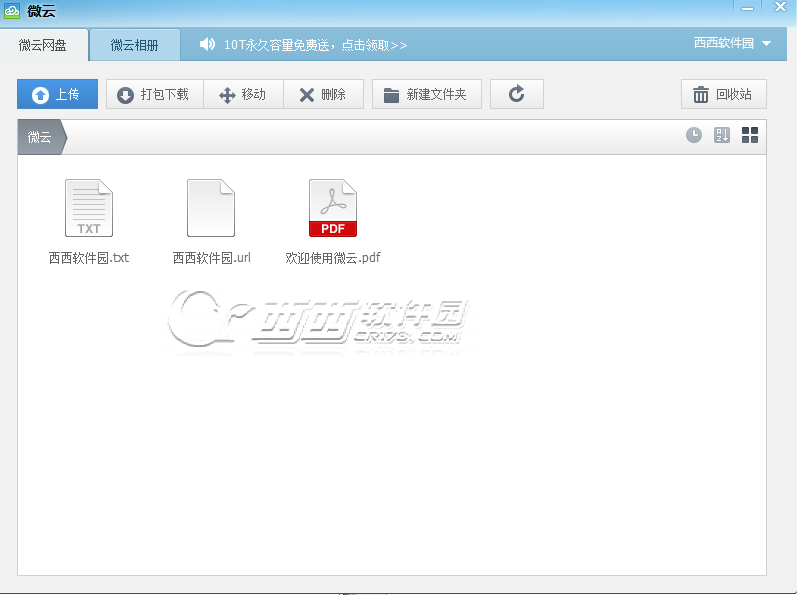This screenshot has width=797, height=595.
Task: Open the 10T永久容量免费送 promotion link
Action: click(x=316, y=45)
